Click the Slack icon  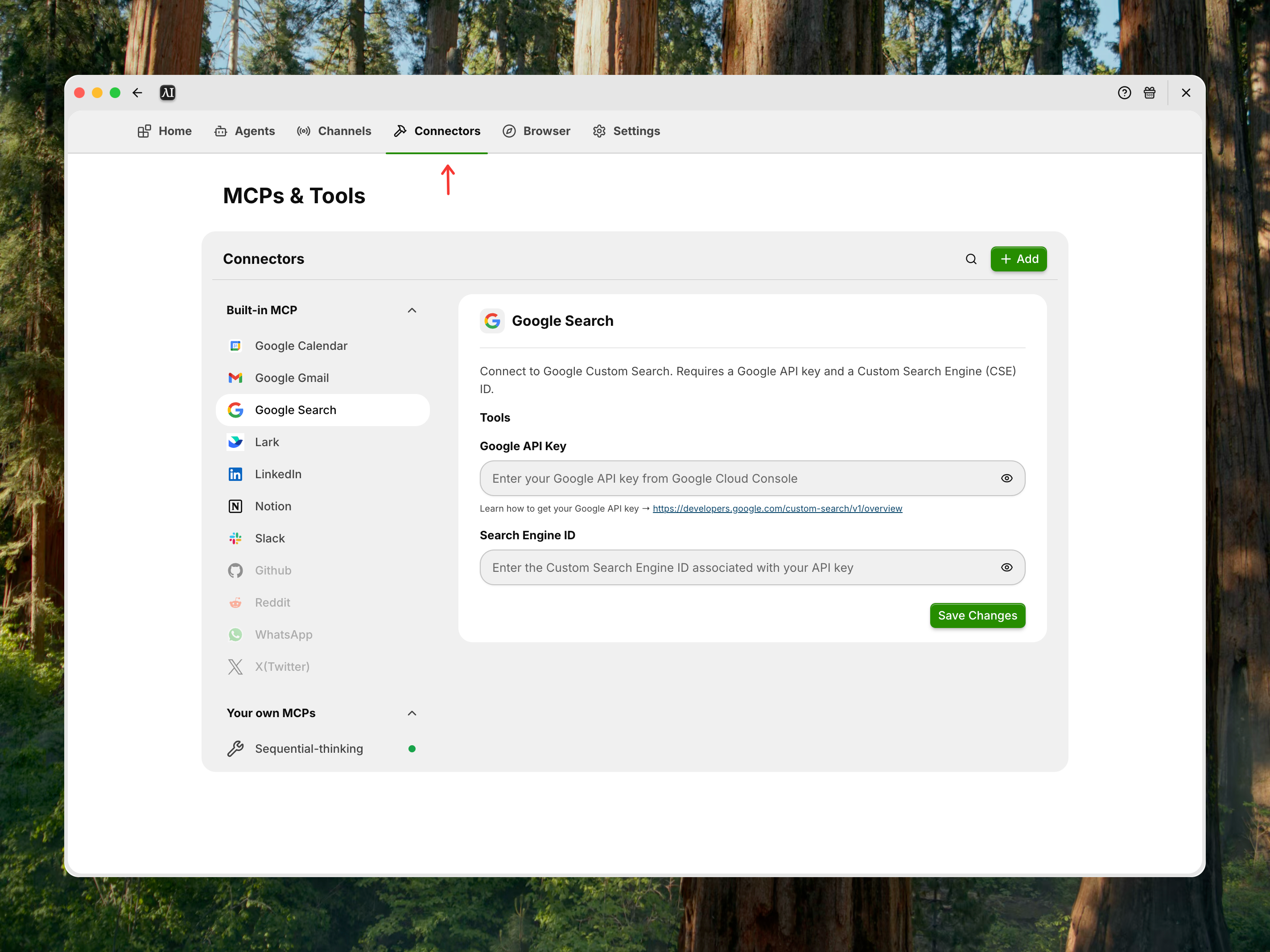click(x=235, y=539)
